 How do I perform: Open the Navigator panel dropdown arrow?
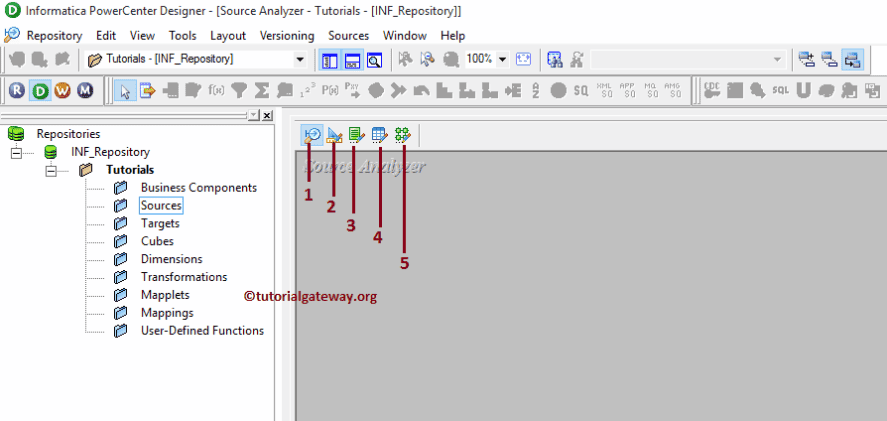coord(253,115)
